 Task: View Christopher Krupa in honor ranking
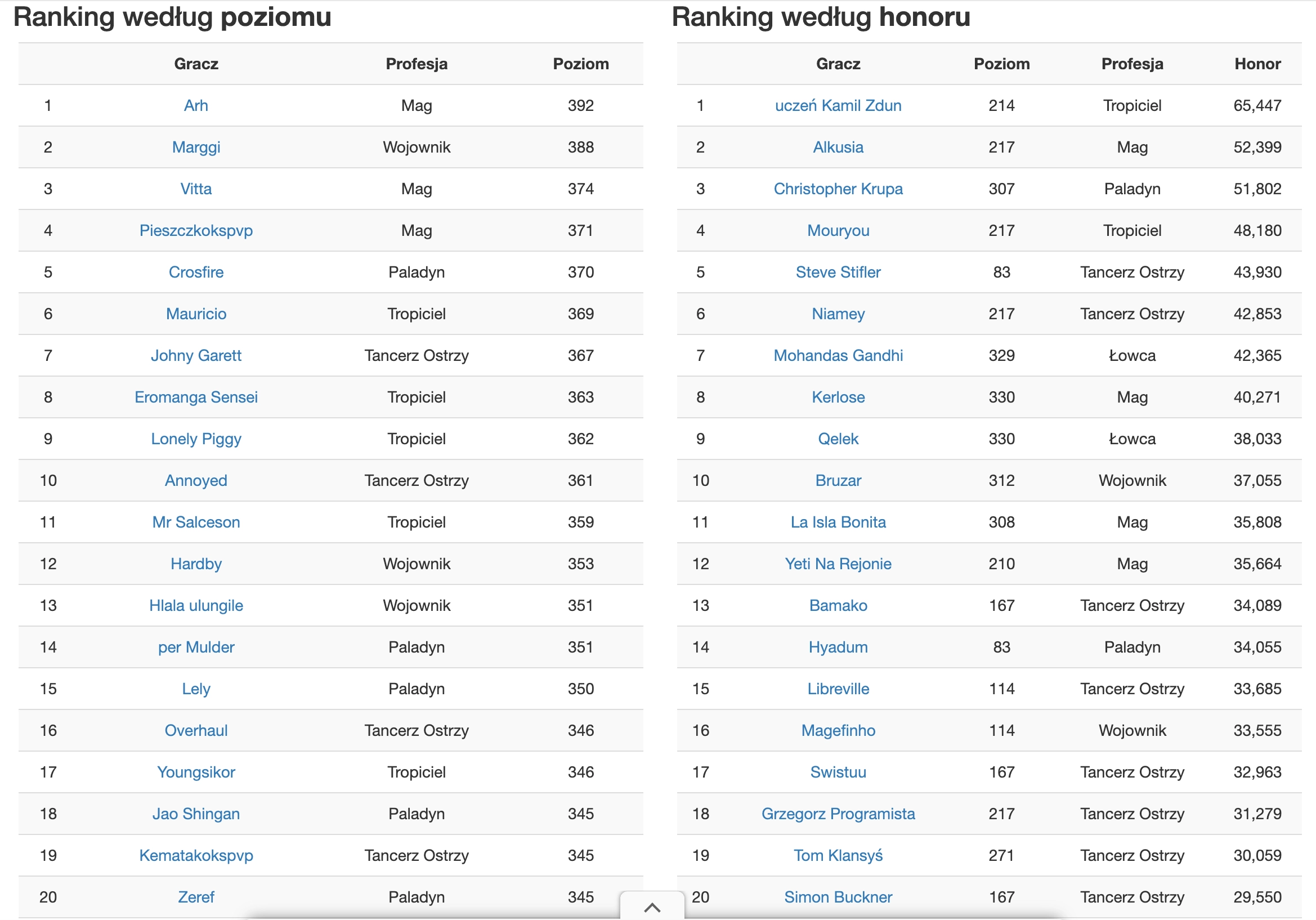pos(838,189)
